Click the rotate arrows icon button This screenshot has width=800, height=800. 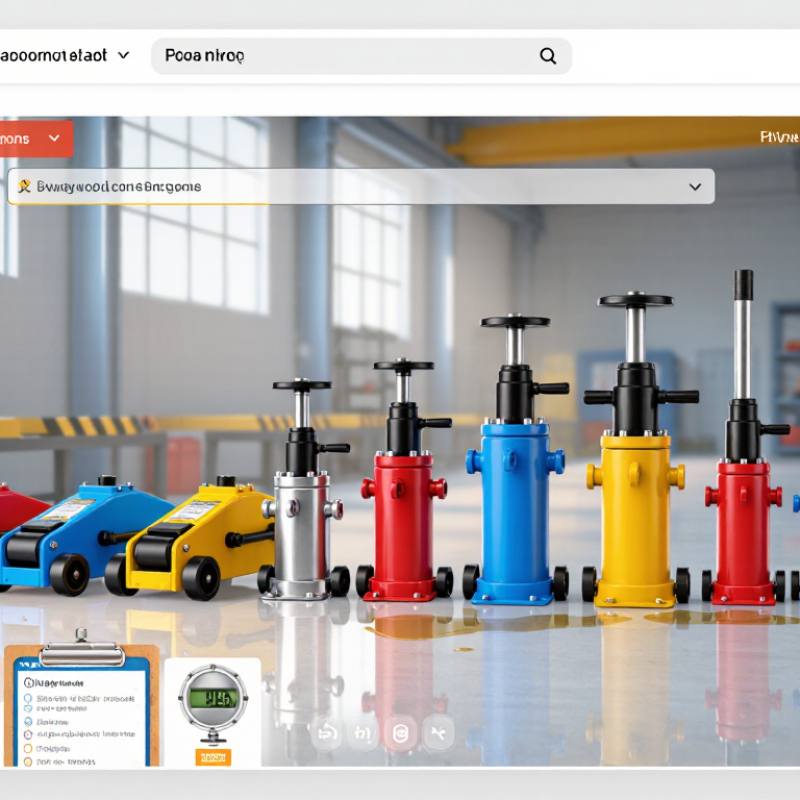click(x=327, y=734)
